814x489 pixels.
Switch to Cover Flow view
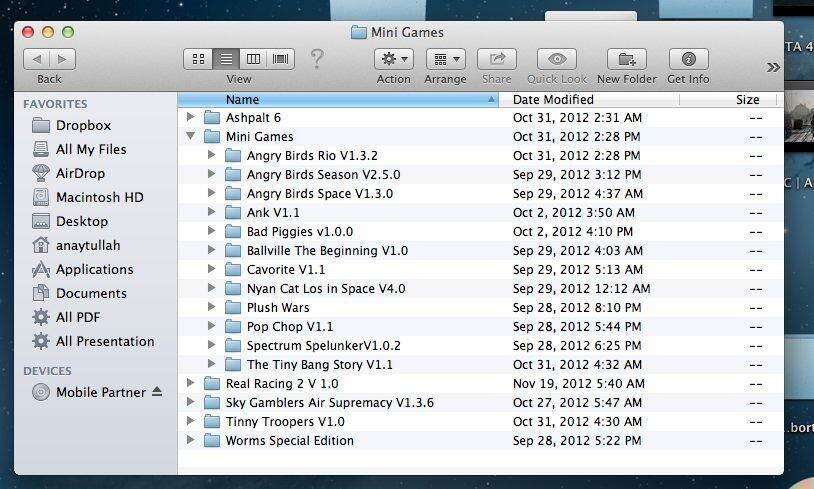pos(280,59)
